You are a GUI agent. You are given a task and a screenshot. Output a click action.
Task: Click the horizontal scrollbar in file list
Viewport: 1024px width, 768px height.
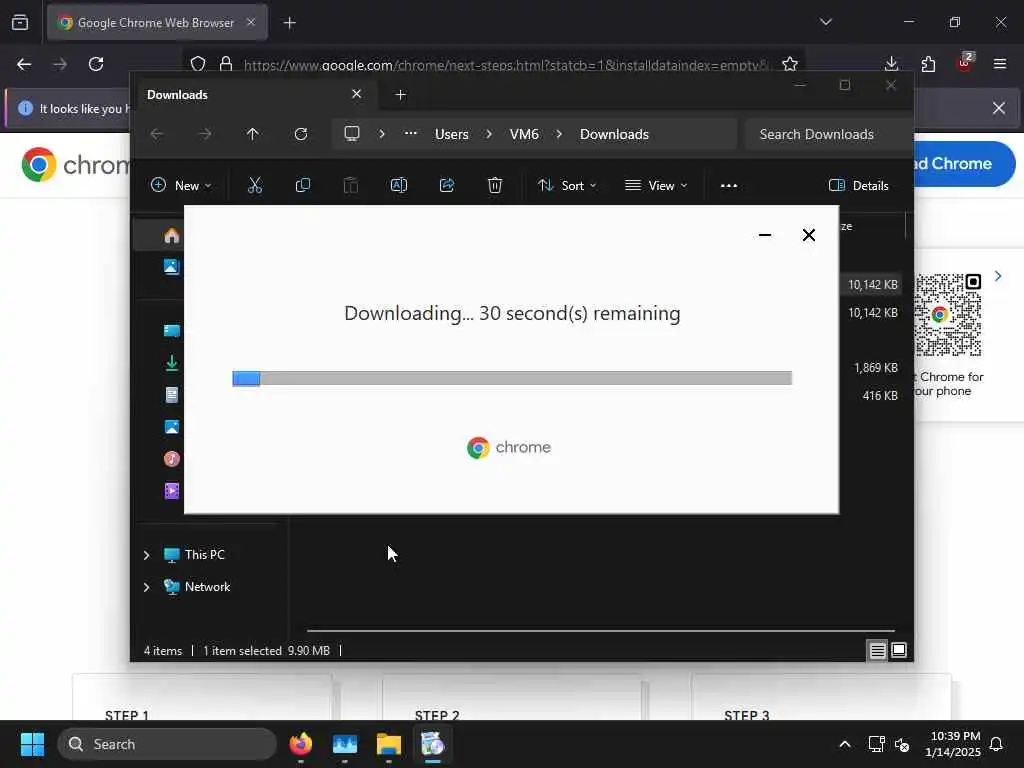601,631
